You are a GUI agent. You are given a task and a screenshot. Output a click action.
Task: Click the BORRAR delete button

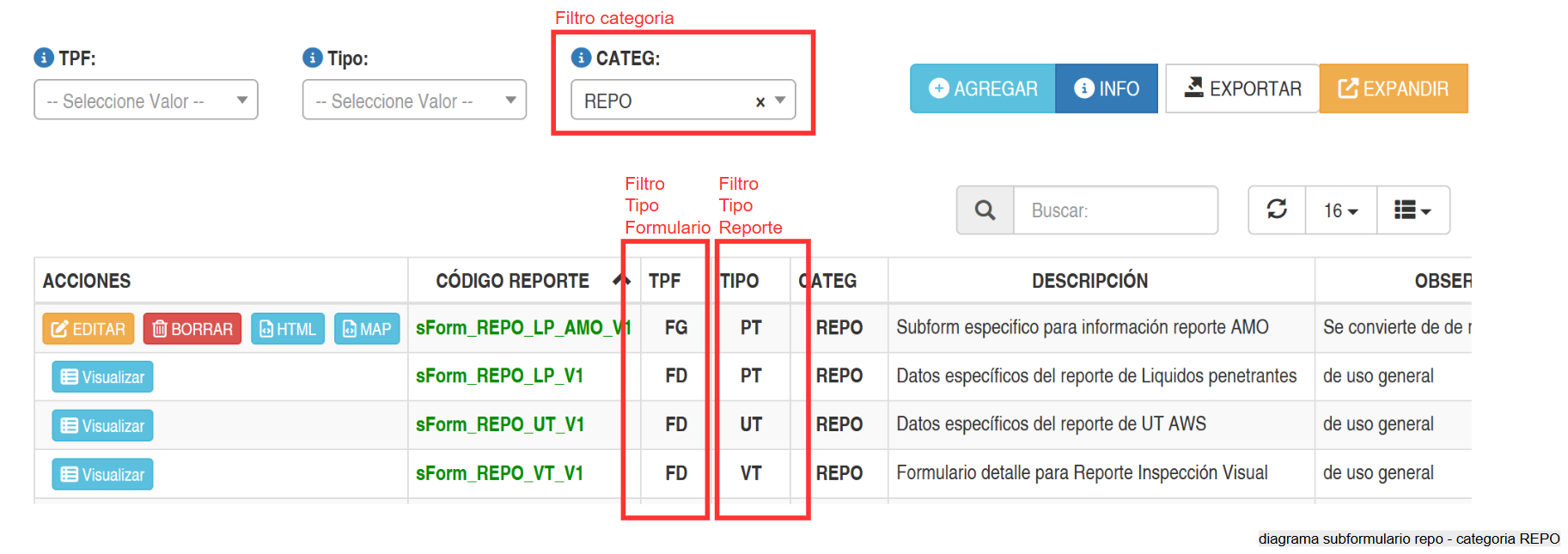pos(192,329)
